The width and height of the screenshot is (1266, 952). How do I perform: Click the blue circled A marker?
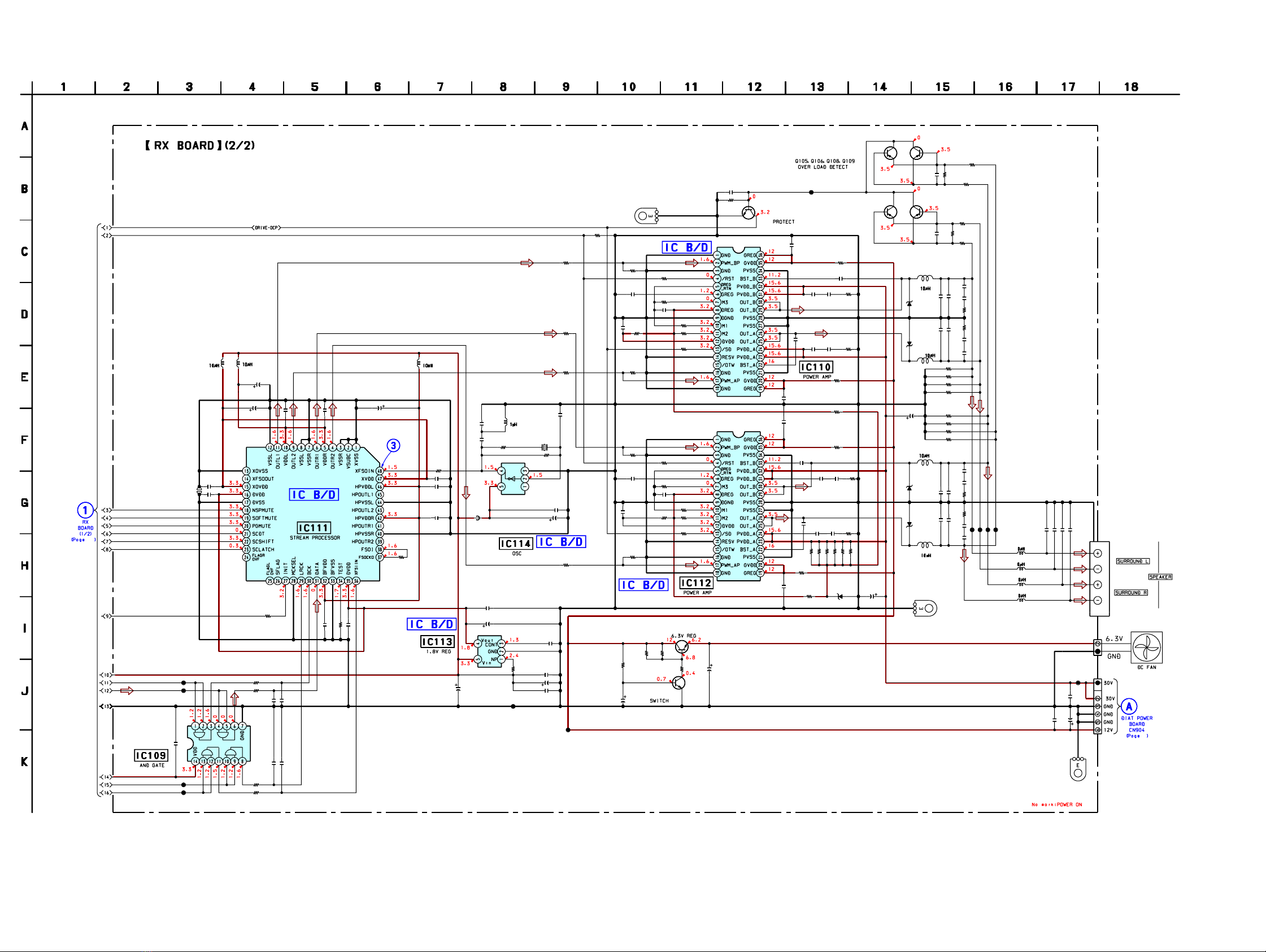tap(1129, 706)
